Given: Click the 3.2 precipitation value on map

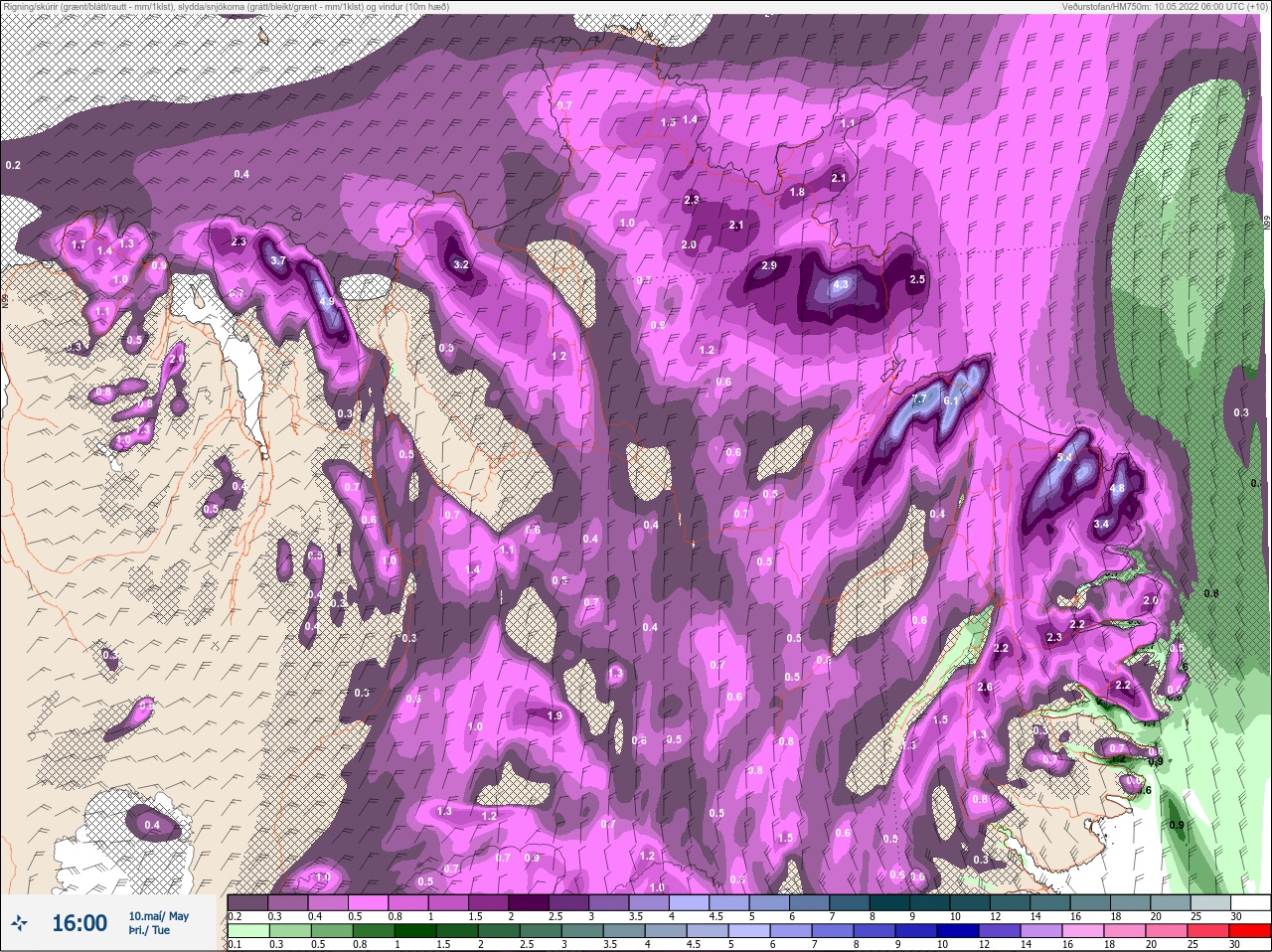Looking at the screenshot, I should [x=461, y=265].
